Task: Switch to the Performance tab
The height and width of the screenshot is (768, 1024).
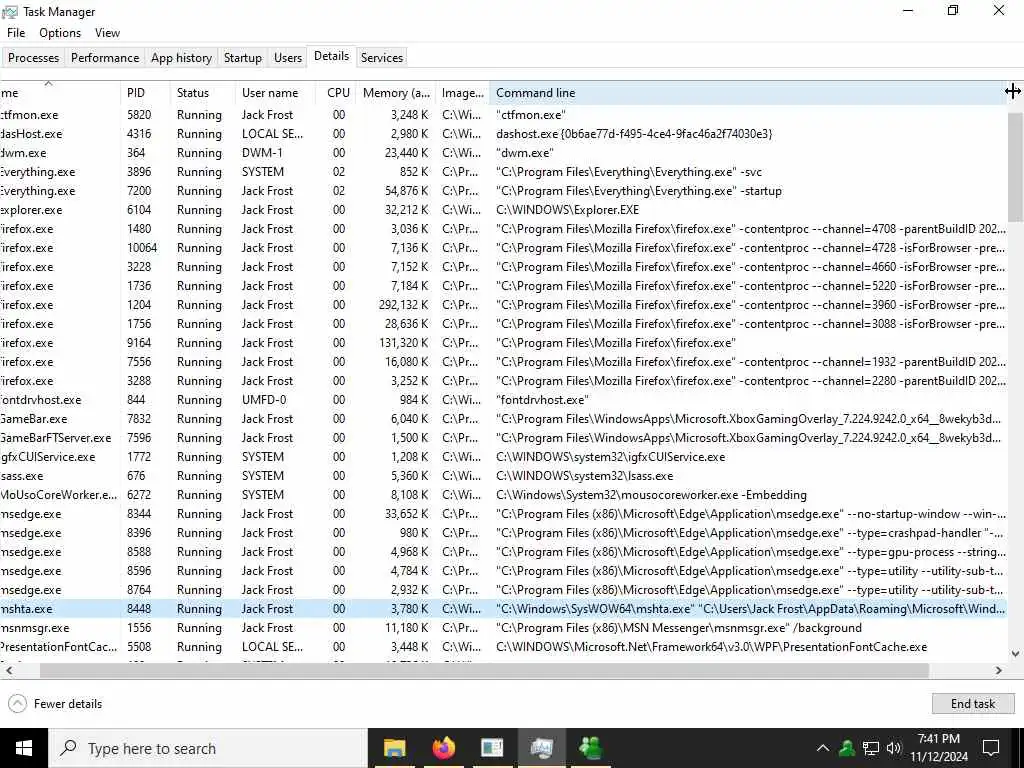Action: click(104, 57)
